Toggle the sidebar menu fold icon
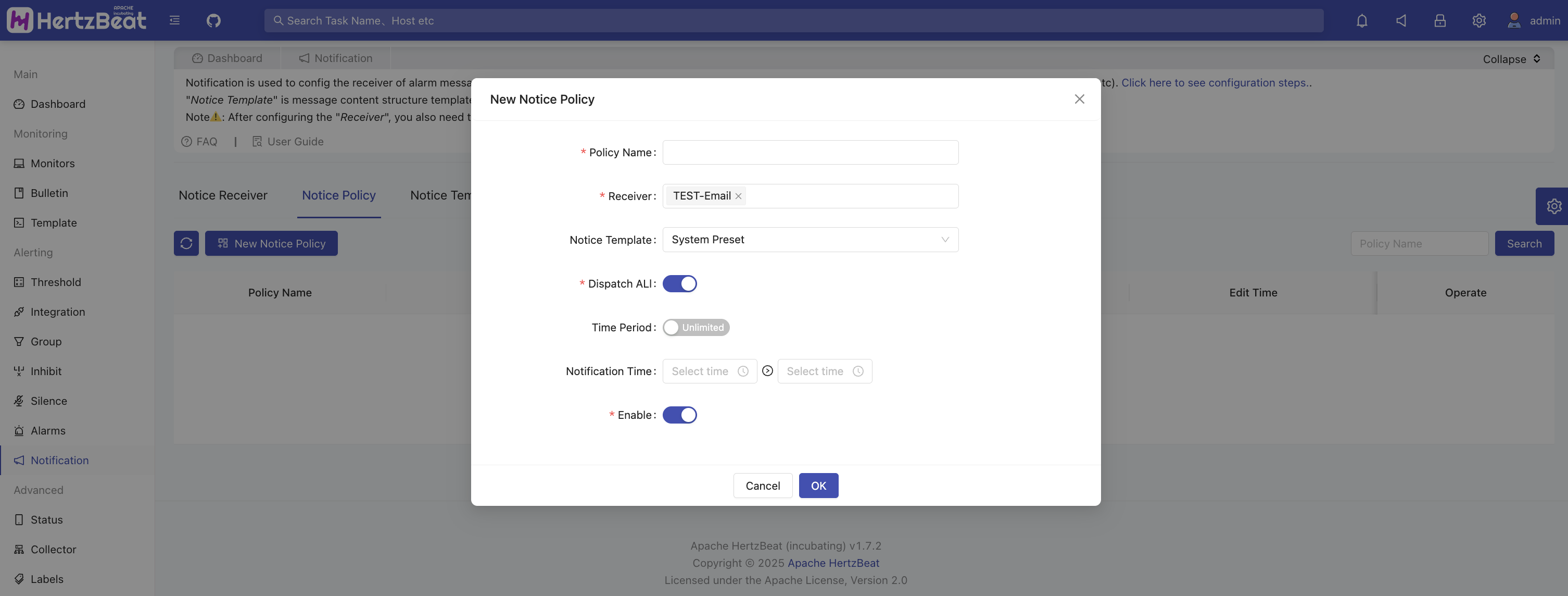 coord(175,21)
